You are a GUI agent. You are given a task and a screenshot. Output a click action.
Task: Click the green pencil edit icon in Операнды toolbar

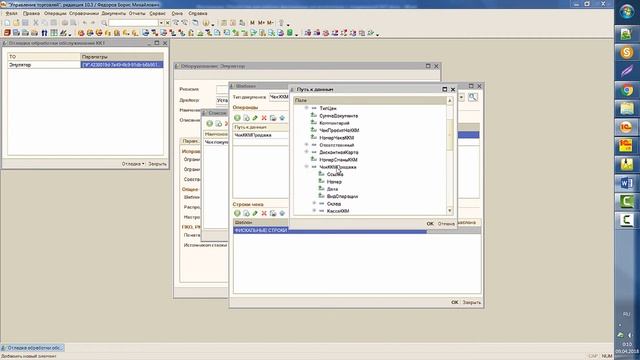(255, 118)
